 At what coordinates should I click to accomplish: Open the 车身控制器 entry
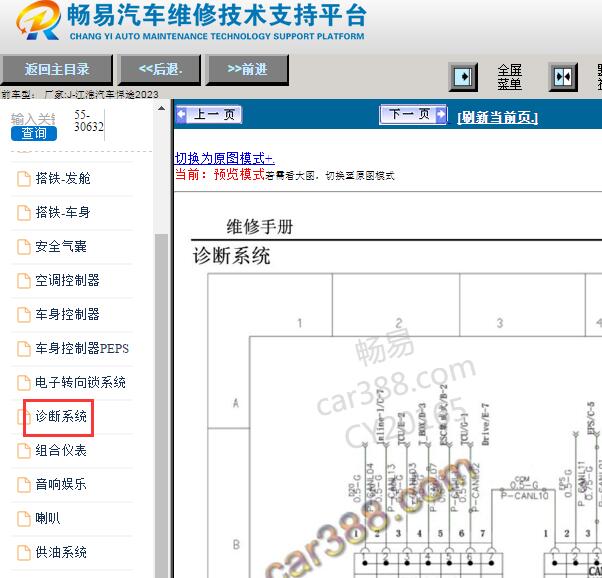(68, 314)
